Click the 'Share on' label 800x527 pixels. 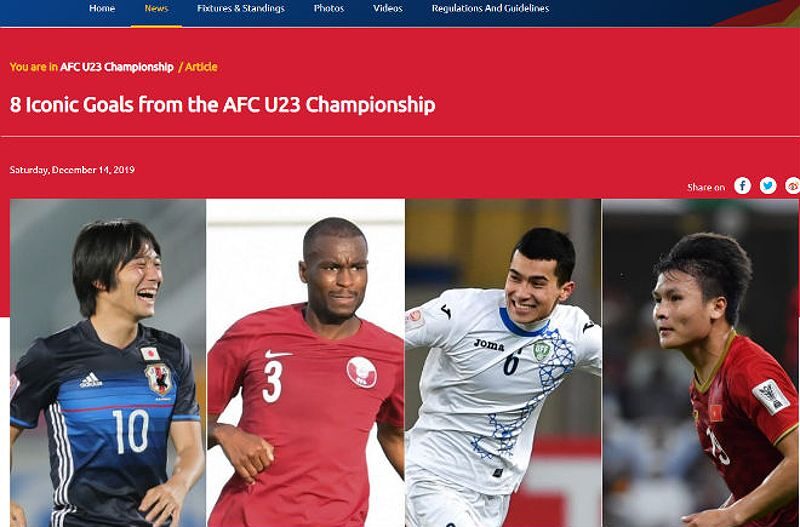pyautogui.click(x=706, y=187)
